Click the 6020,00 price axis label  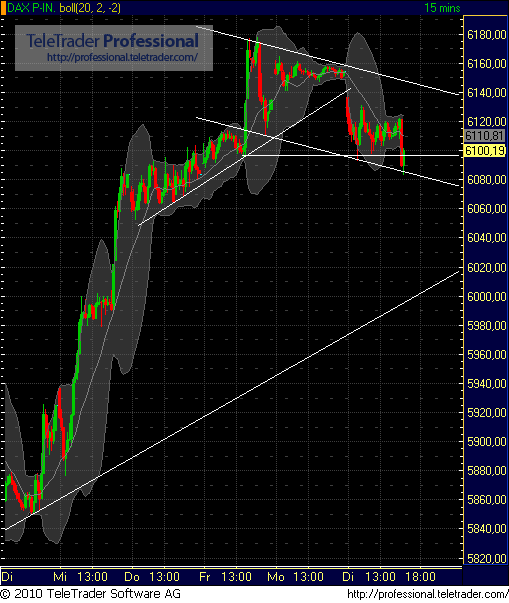point(486,267)
